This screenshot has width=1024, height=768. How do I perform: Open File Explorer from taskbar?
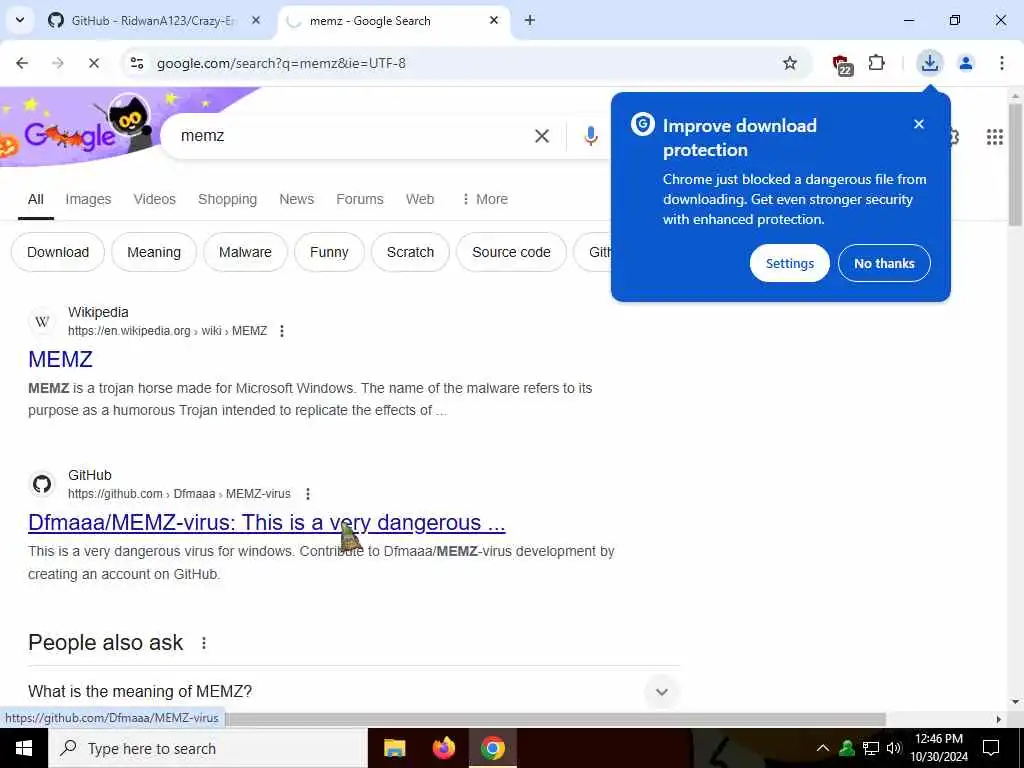[394, 748]
